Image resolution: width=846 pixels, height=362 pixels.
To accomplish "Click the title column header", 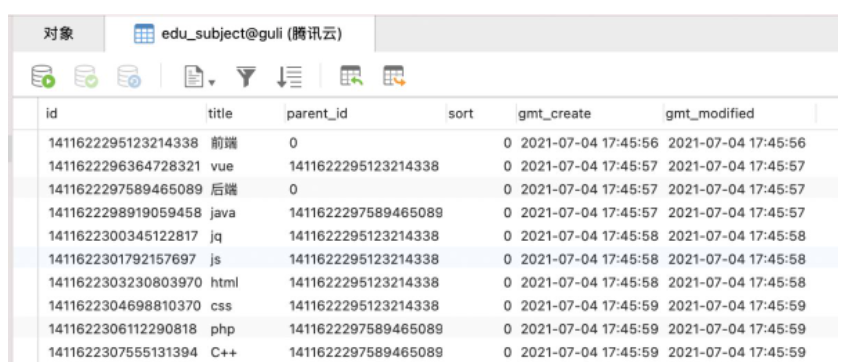I will coord(220,114).
